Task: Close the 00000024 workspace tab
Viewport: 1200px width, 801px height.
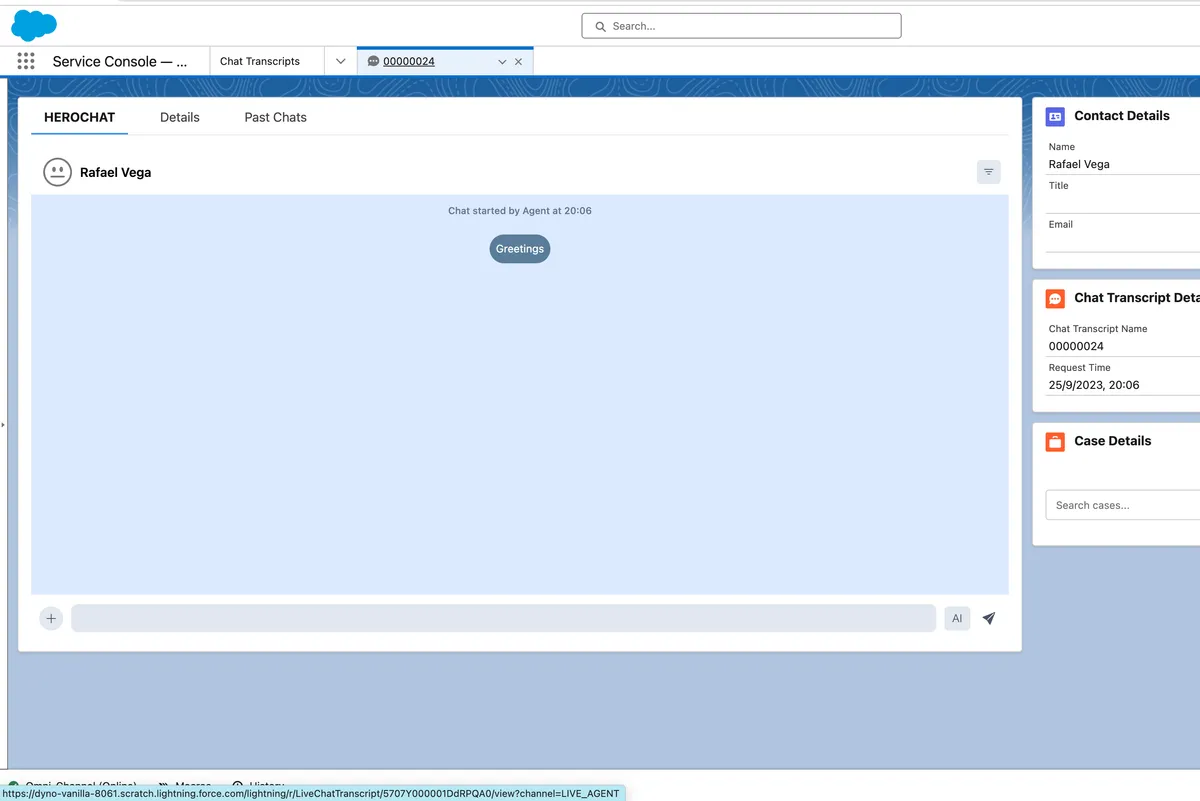Action: point(518,62)
